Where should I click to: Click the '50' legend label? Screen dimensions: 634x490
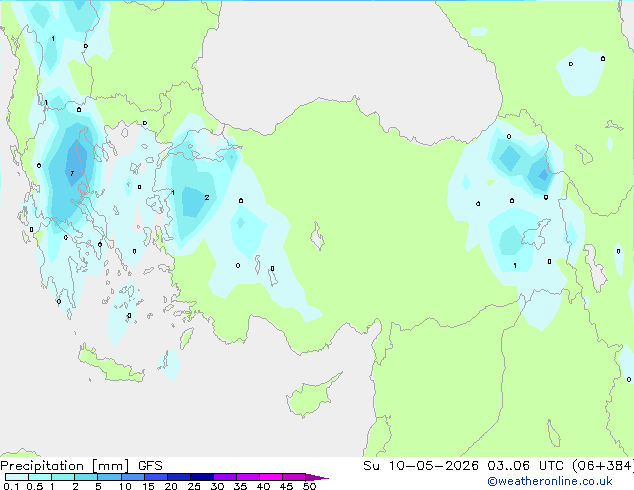coord(309,486)
